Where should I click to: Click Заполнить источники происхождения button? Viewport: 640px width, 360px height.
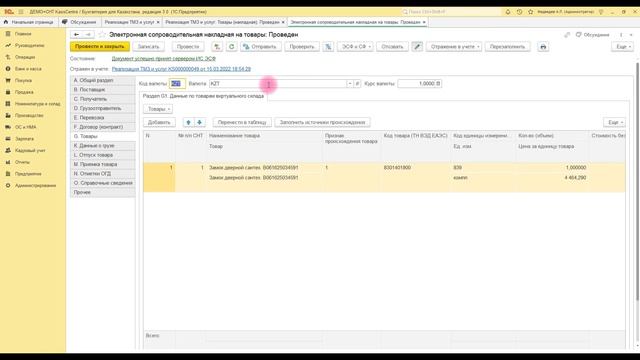point(322,122)
